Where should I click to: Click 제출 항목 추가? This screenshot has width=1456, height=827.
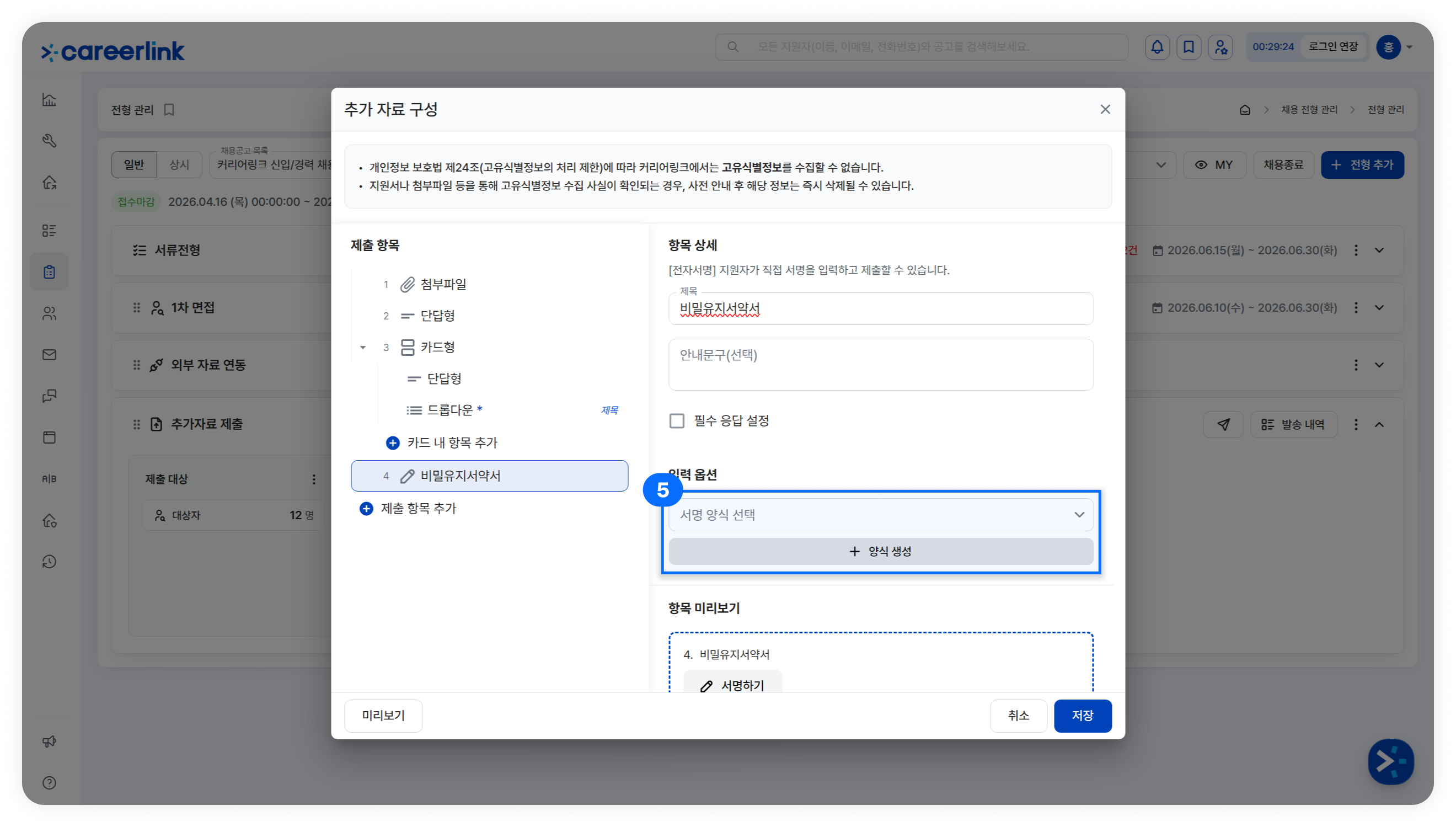pyautogui.click(x=408, y=508)
